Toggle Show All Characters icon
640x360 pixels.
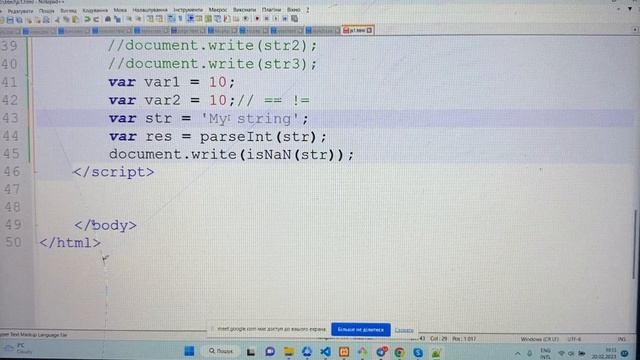(180, 19)
